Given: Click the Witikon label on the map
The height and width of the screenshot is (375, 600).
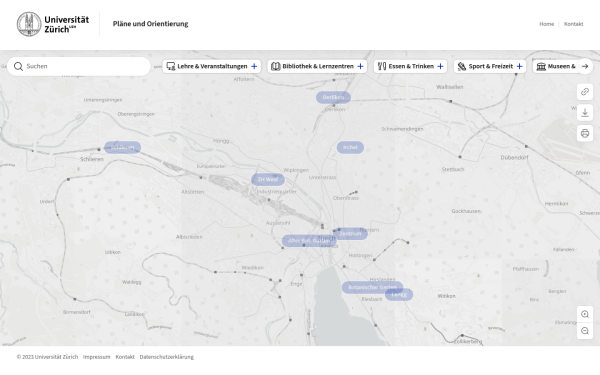Looking at the screenshot, I should [447, 297].
